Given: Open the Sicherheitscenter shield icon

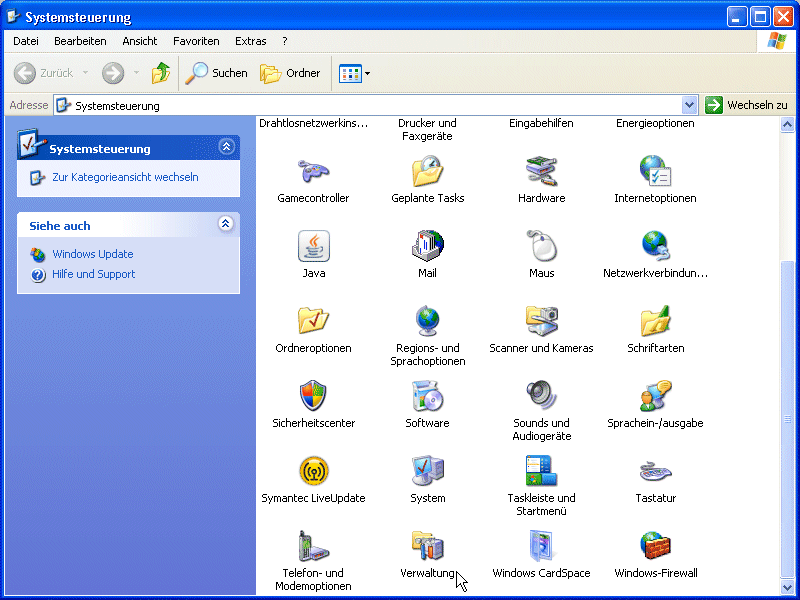Looking at the screenshot, I should pyautogui.click(x=313, y=396).
